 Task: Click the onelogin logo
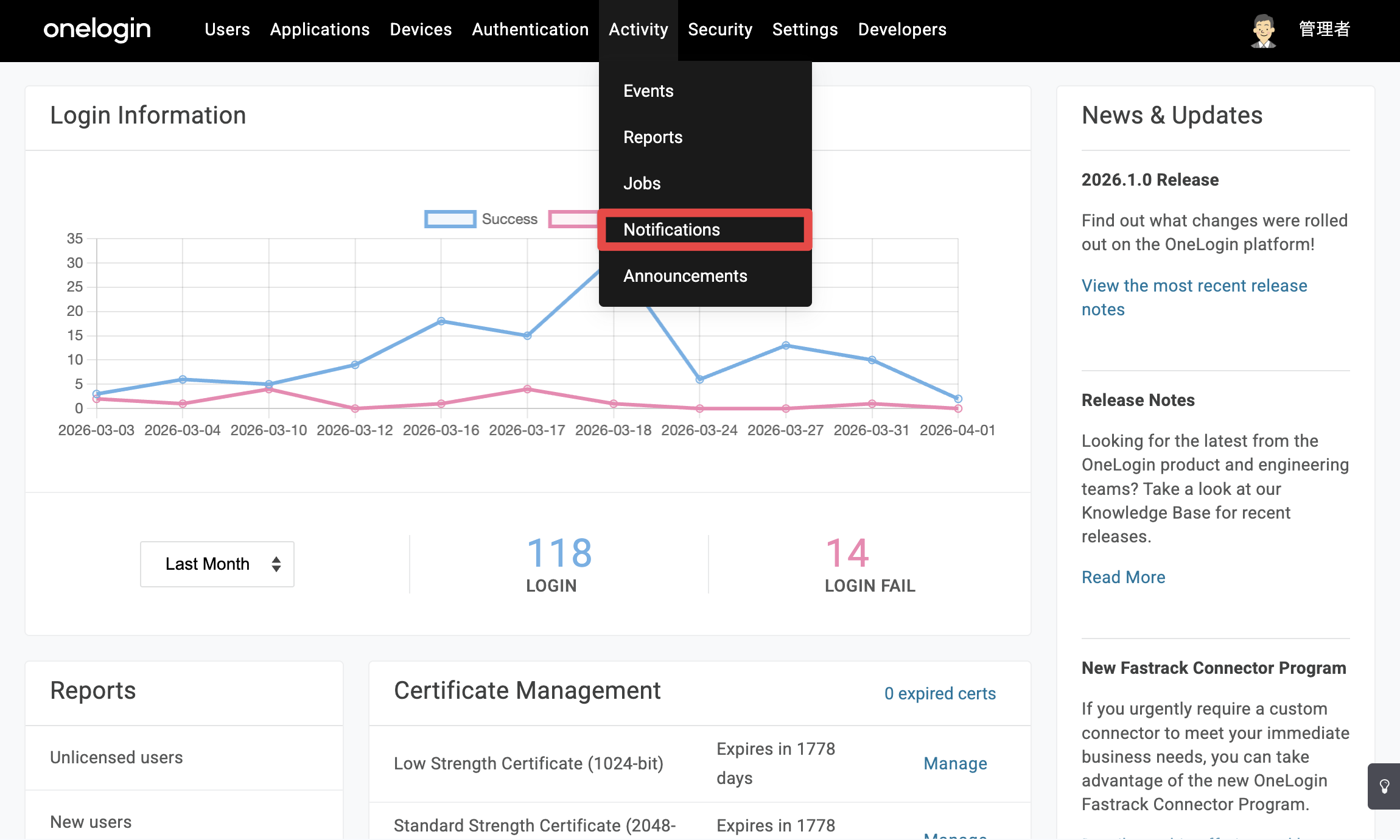pos(97,29)
